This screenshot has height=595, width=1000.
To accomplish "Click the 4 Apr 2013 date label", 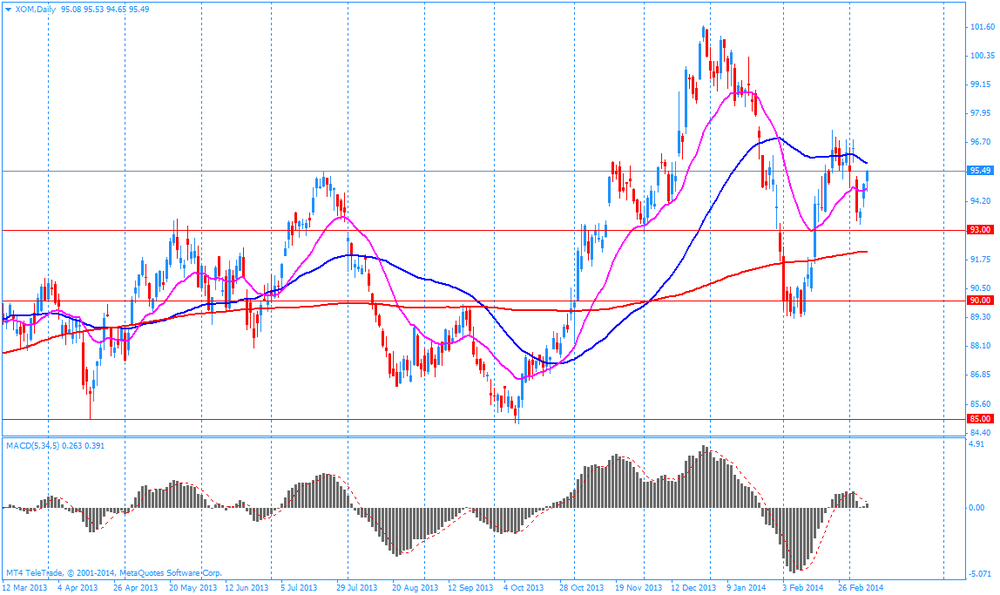I will tap(77, 587).
